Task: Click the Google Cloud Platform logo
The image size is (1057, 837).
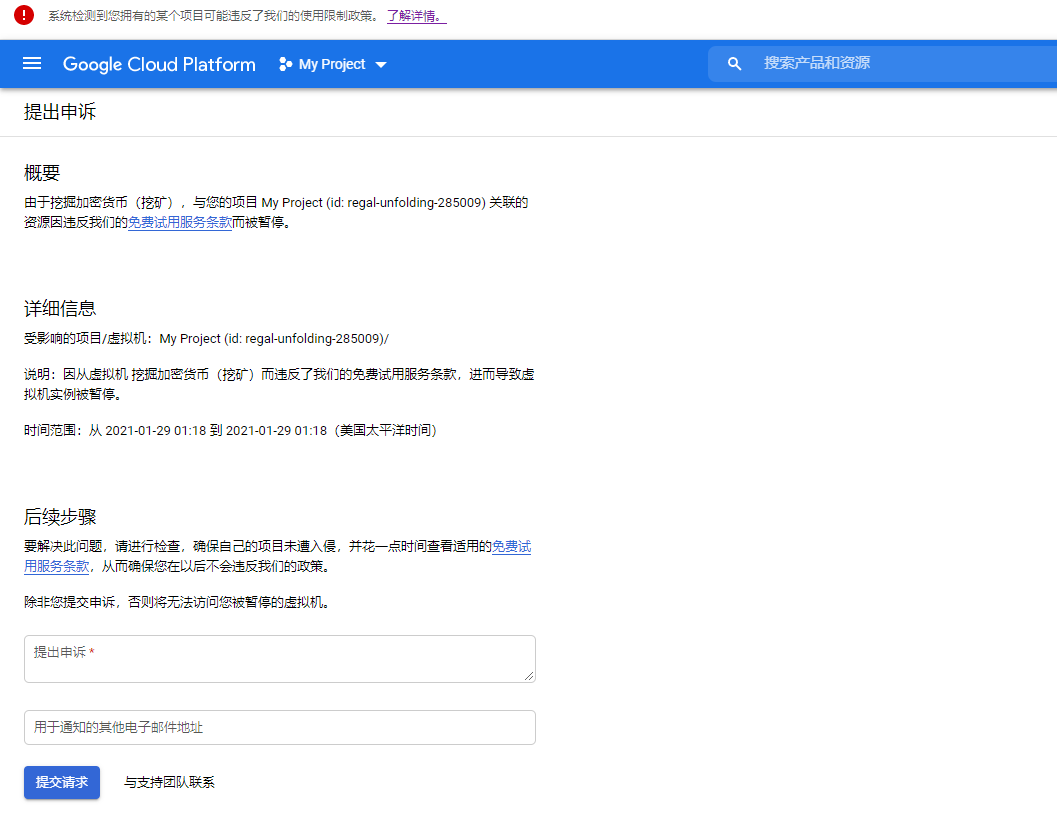Action: [x=158, y=63]
